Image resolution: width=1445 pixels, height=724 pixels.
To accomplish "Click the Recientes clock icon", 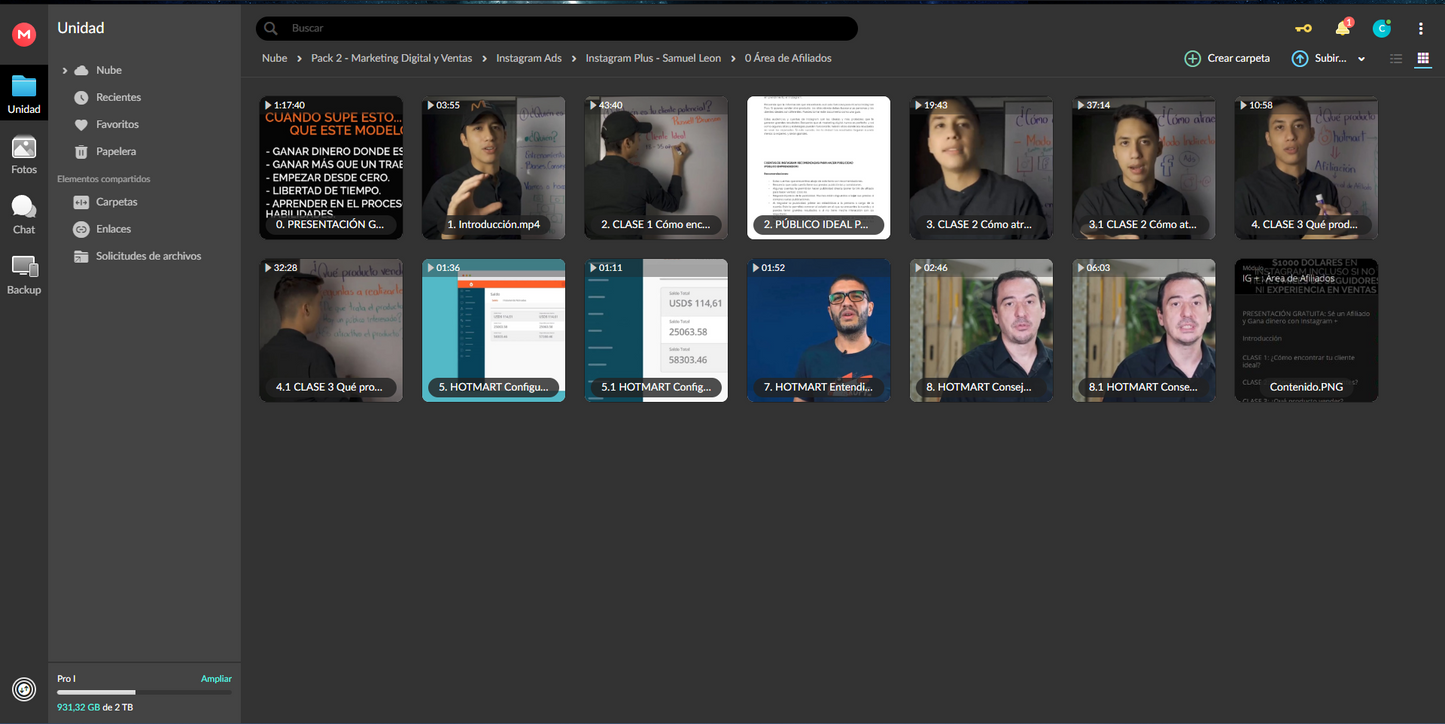I will click(81, 97).
